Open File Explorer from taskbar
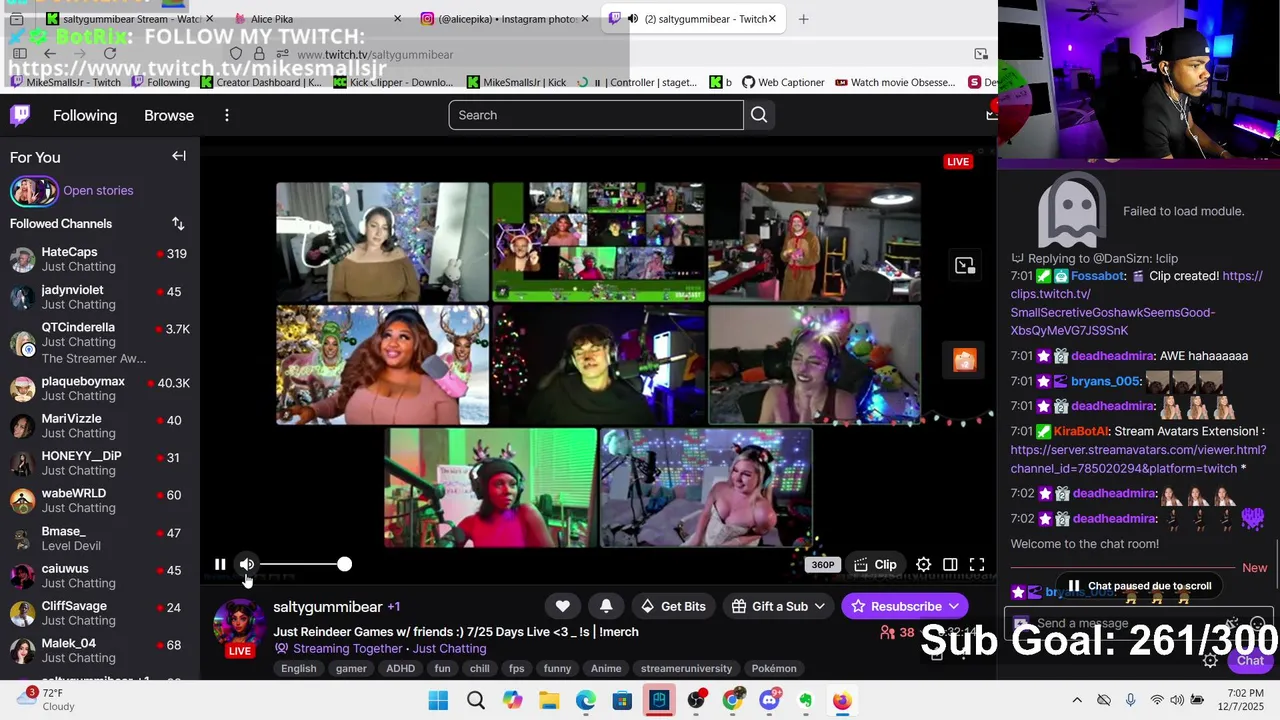Screen dimensions: 1280x720 [x=549, y=700]
